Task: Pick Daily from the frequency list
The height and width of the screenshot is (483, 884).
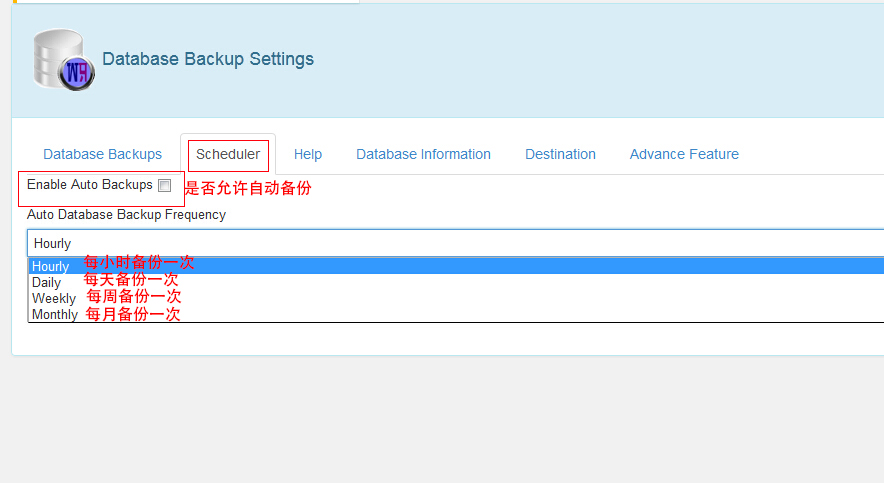Action: [46, 282]
